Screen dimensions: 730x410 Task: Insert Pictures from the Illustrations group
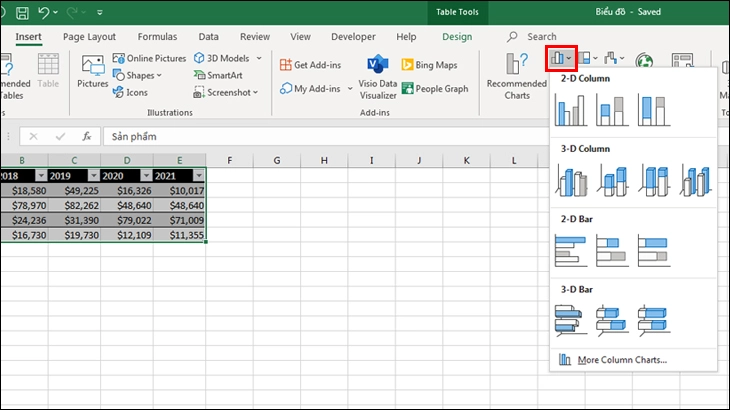pos(92,74)
